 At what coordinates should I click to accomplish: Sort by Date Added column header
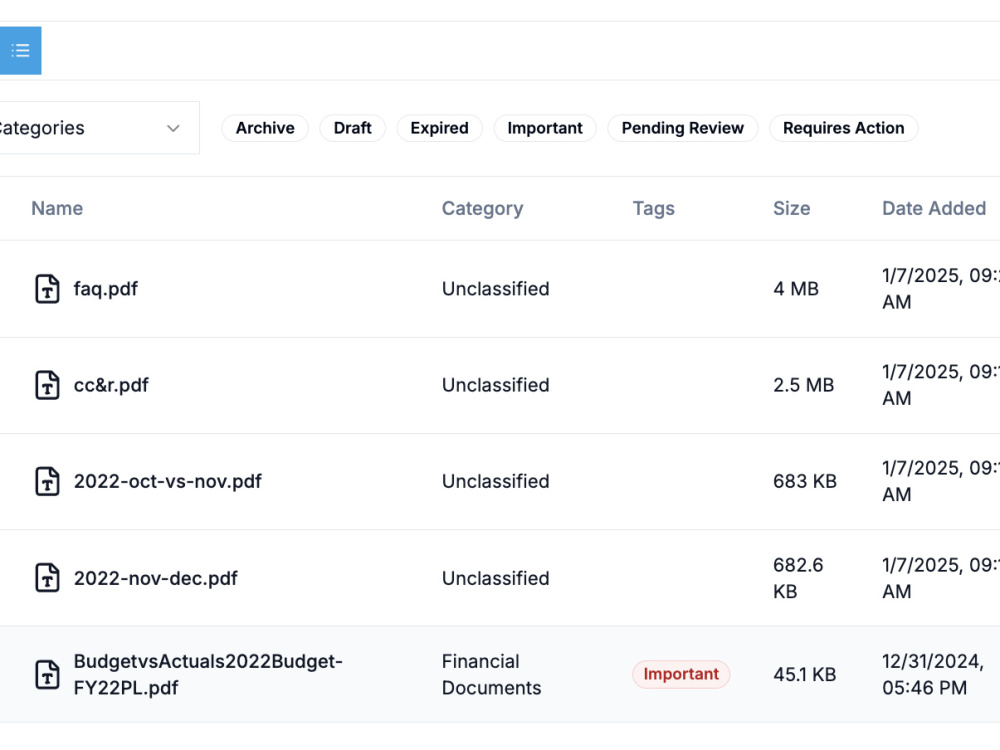coord(934,209)
